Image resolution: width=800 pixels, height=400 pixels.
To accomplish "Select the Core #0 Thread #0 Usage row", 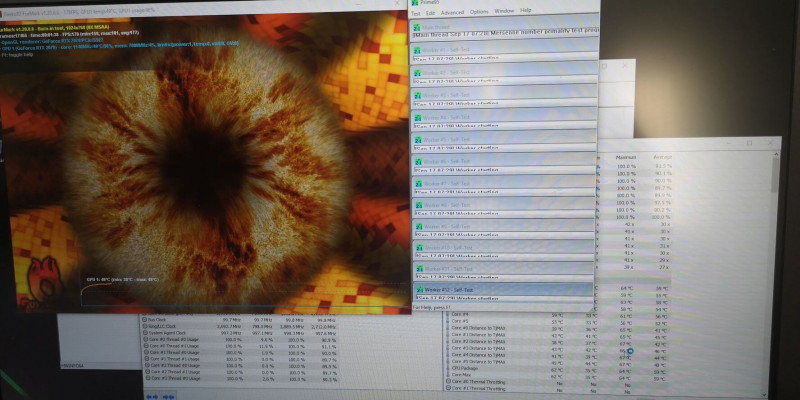I will click(240, 339).
